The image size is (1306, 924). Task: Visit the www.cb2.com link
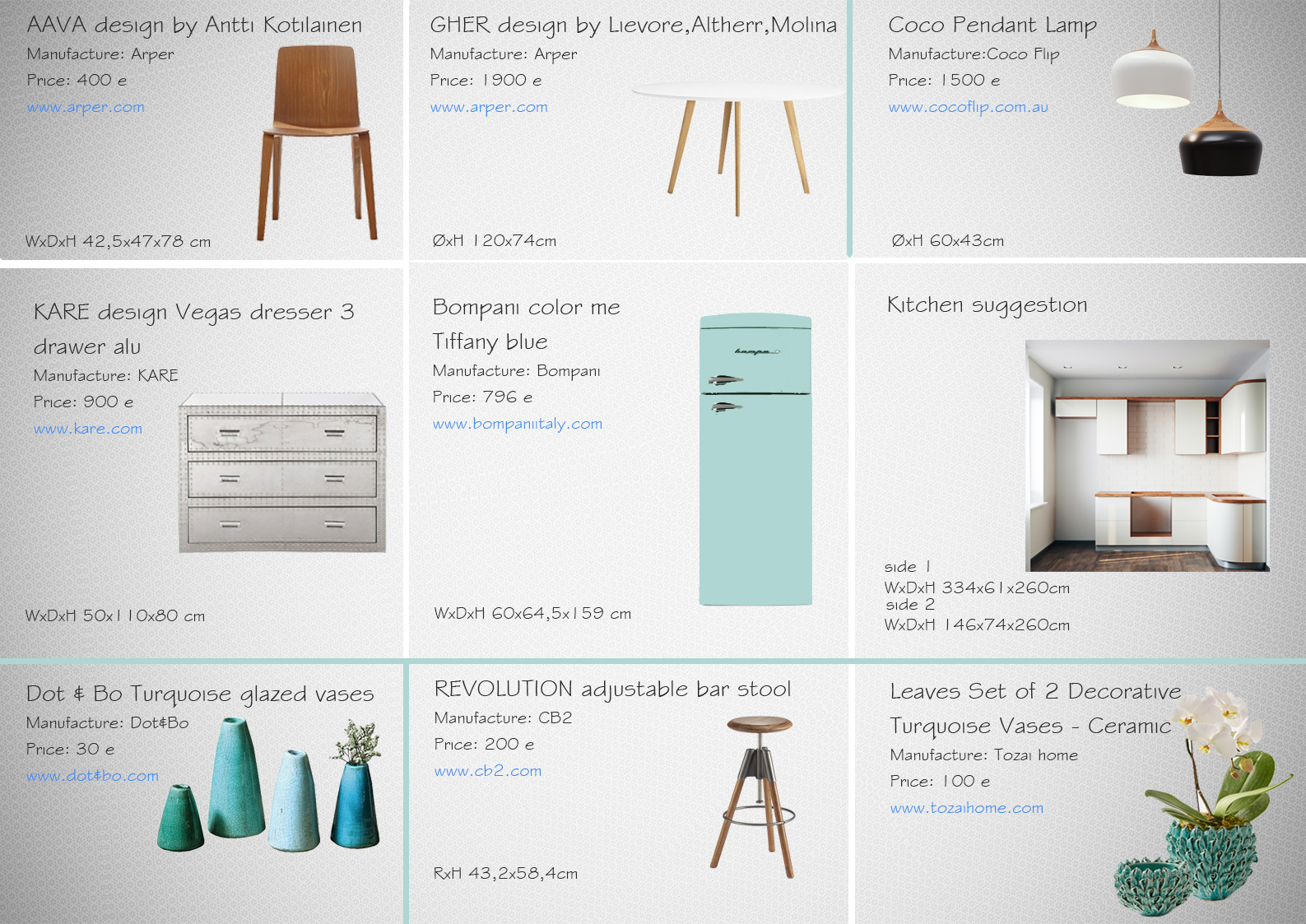(488, 771)
